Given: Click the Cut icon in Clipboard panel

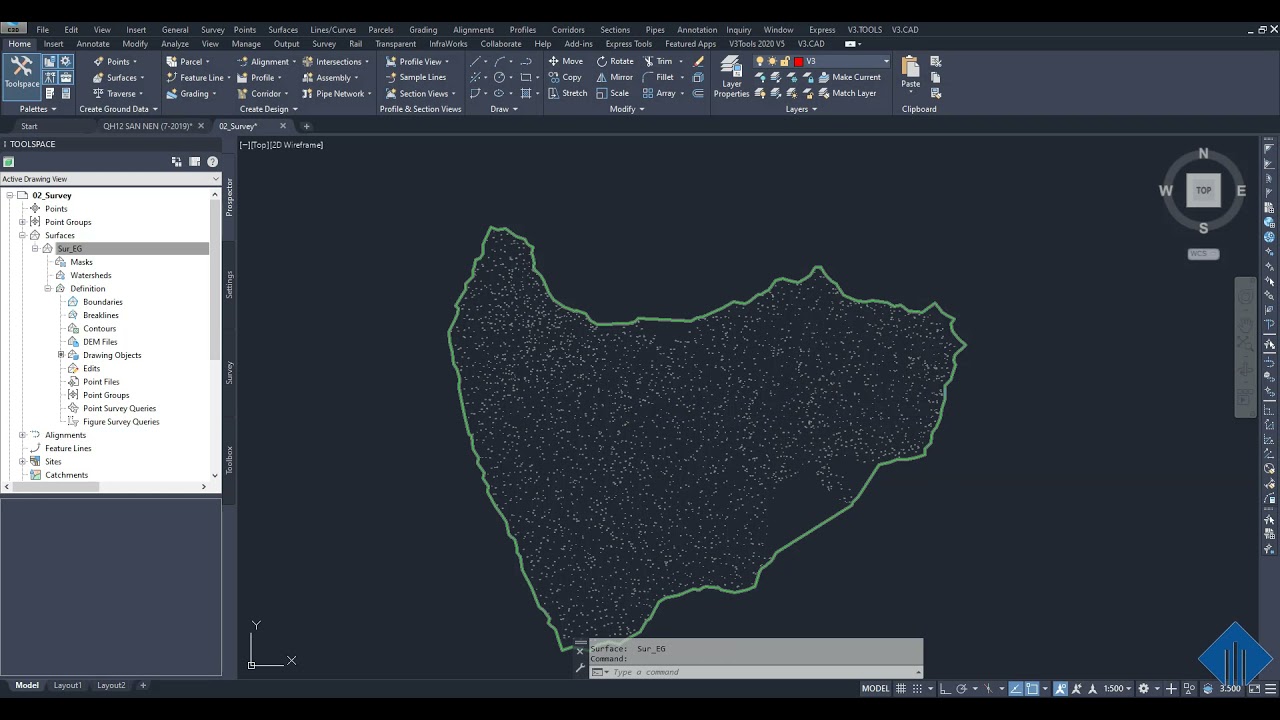Looking at the screenshot, I should [x=936, y=61].
